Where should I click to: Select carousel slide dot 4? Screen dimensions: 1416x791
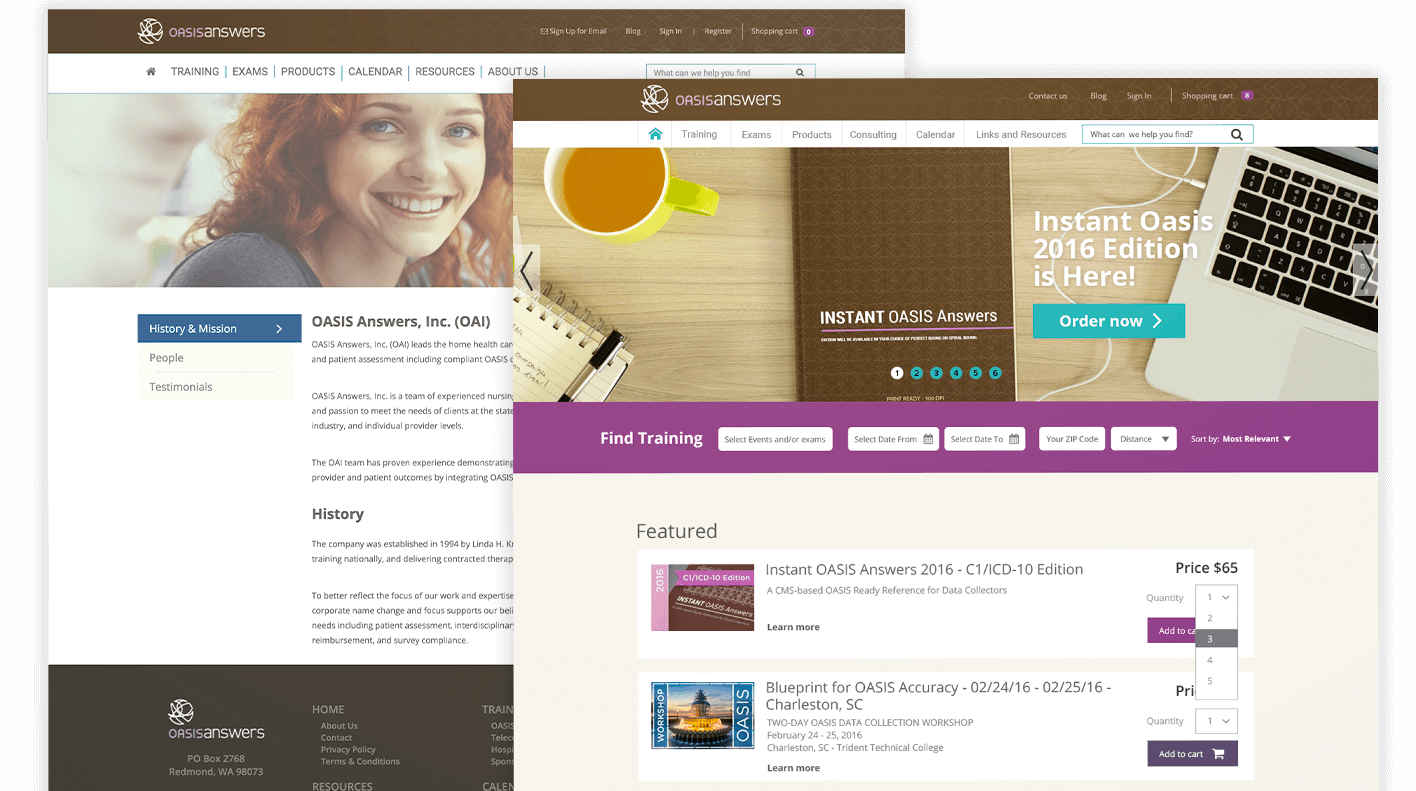(x=956, y=373)
